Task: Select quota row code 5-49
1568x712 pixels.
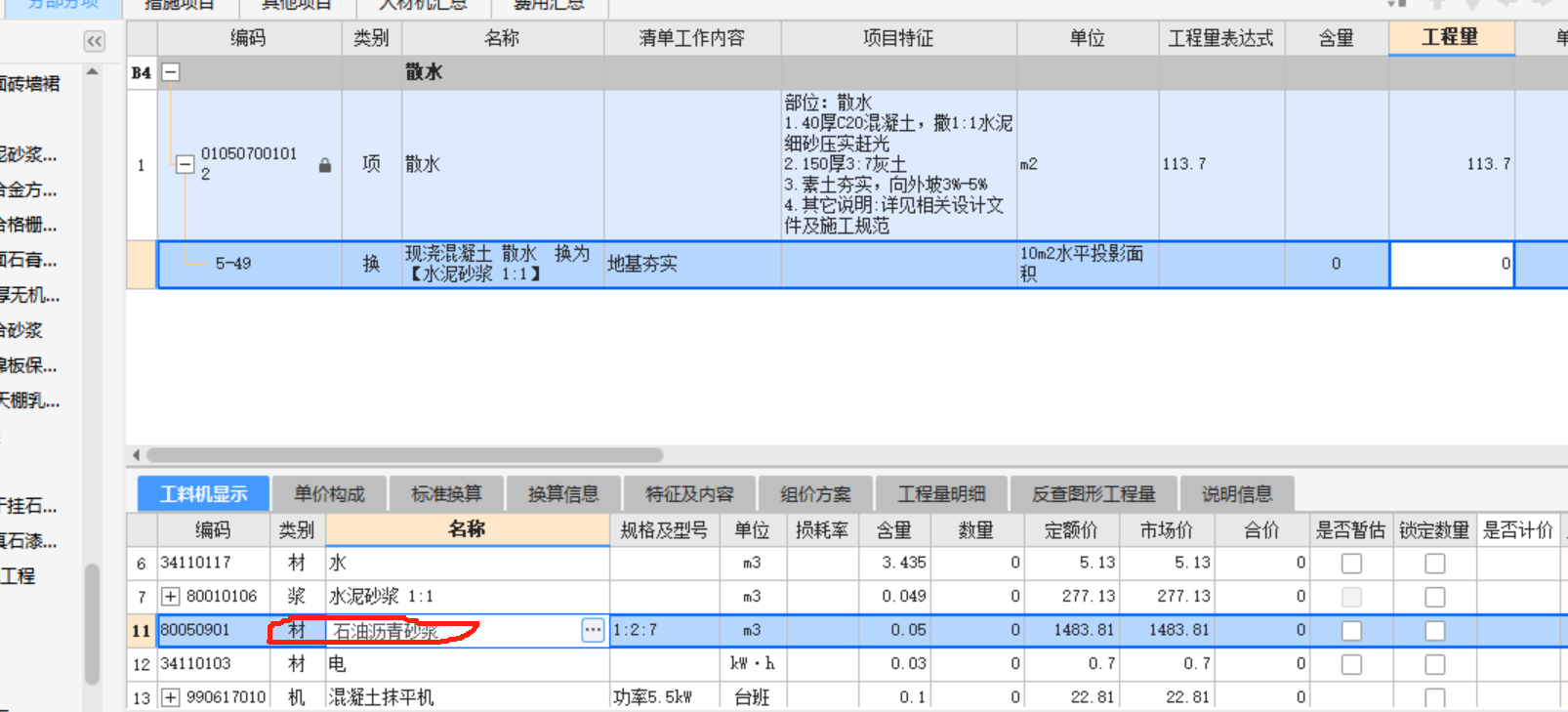Action: pos(233,264)
